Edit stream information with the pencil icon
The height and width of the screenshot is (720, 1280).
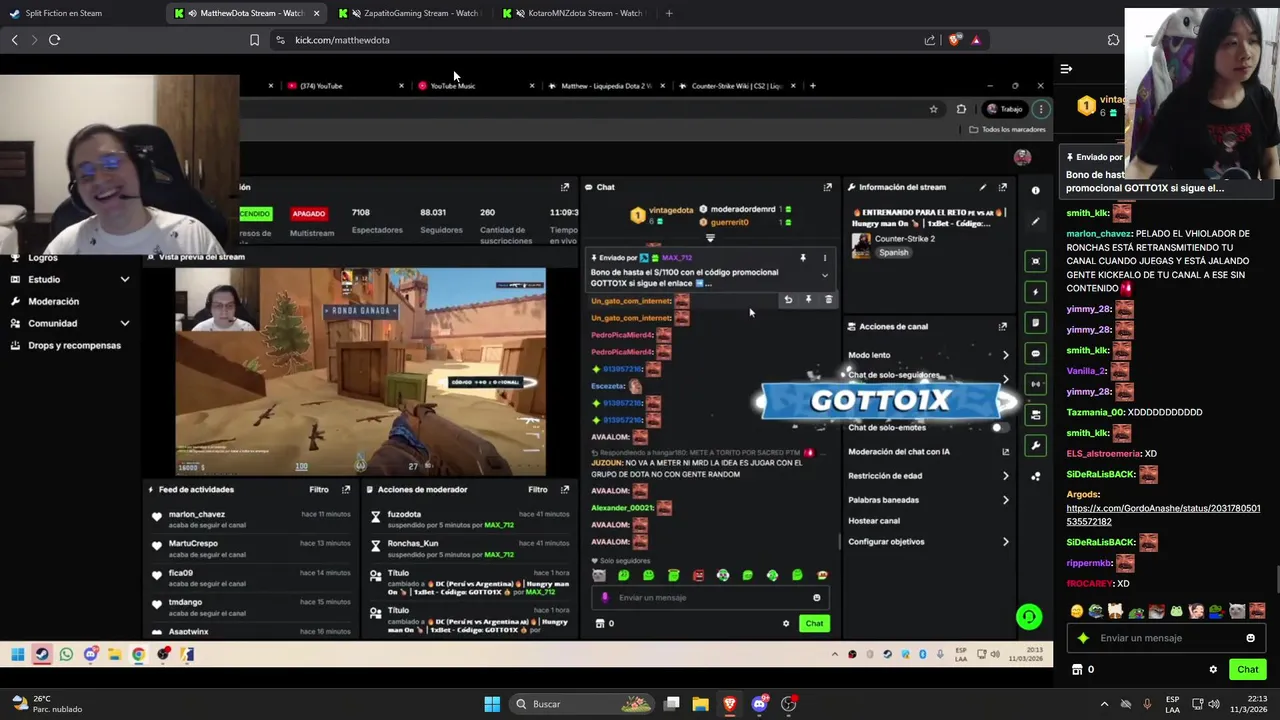tap(983, 187)
